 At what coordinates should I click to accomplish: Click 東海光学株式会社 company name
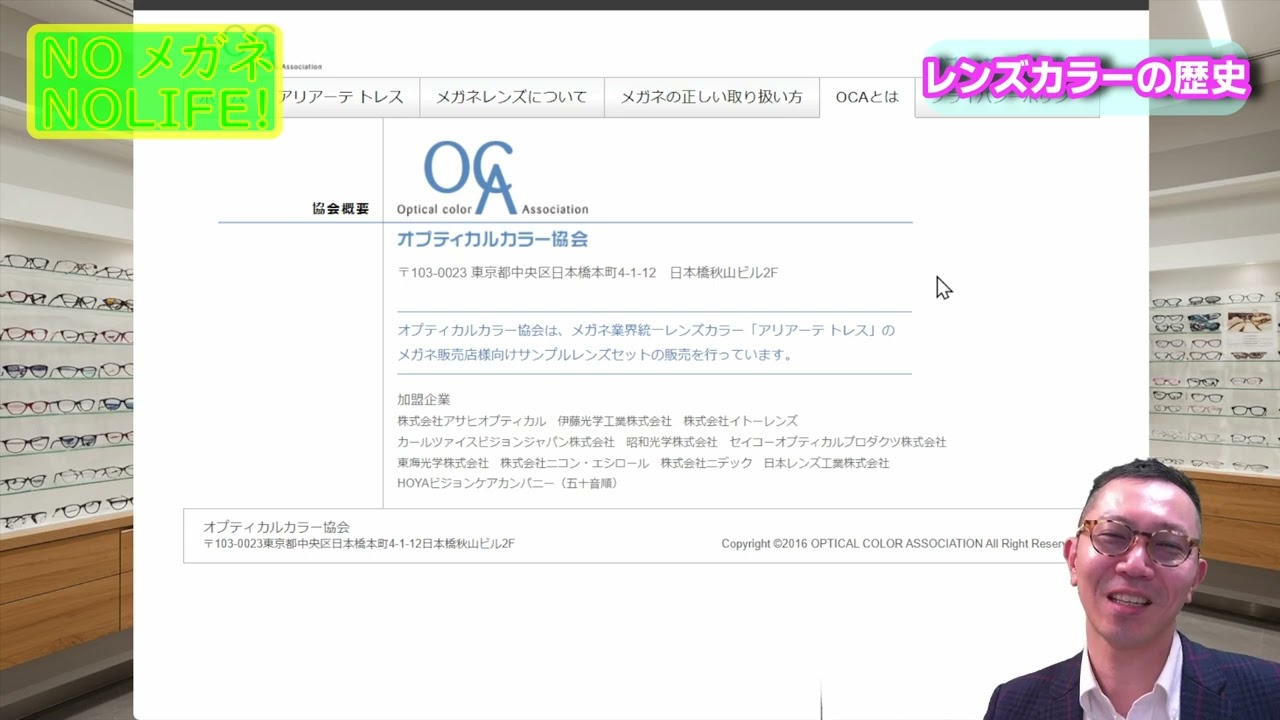pyautogui.click(x=443, y=463)
